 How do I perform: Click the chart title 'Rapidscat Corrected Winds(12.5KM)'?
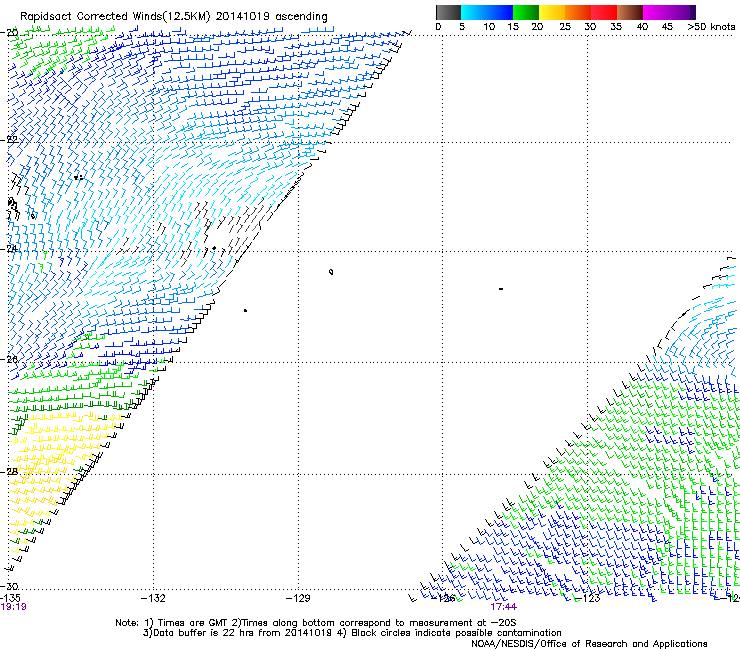pos(115,16)
